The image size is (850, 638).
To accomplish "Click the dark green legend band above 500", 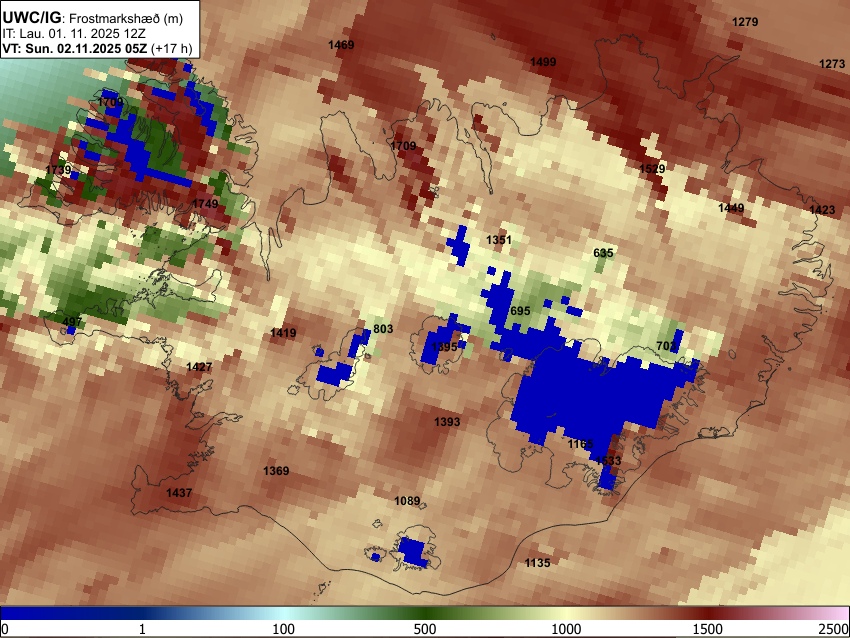I will pos(424,614).
